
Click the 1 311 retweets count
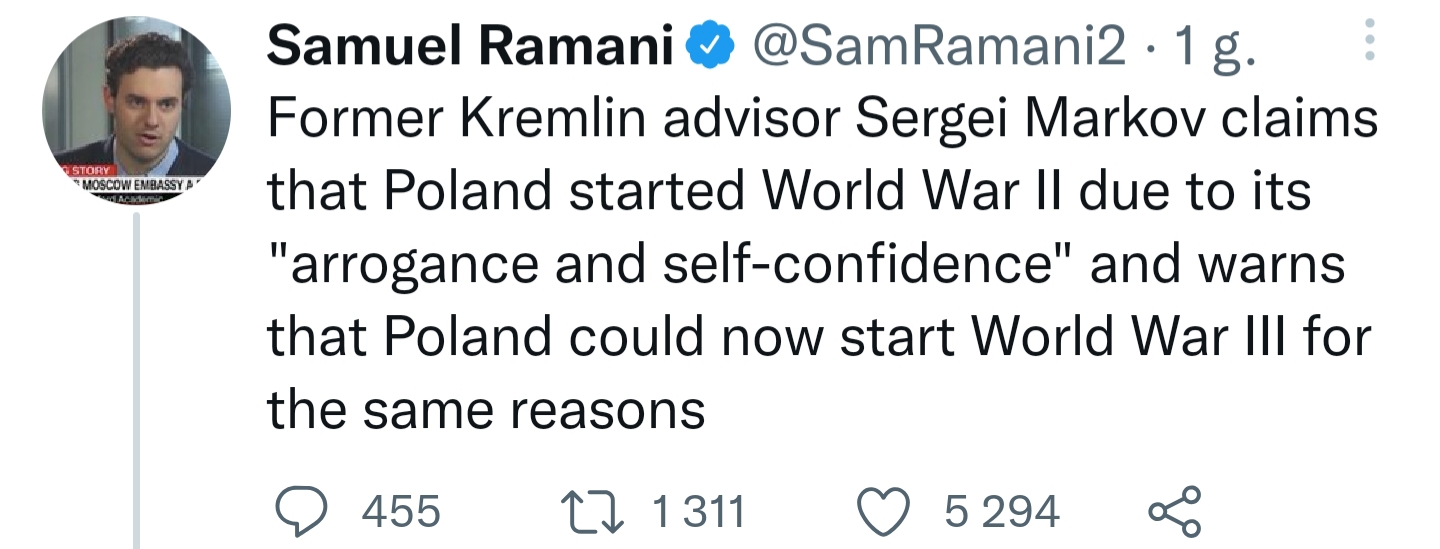[698, 512]
